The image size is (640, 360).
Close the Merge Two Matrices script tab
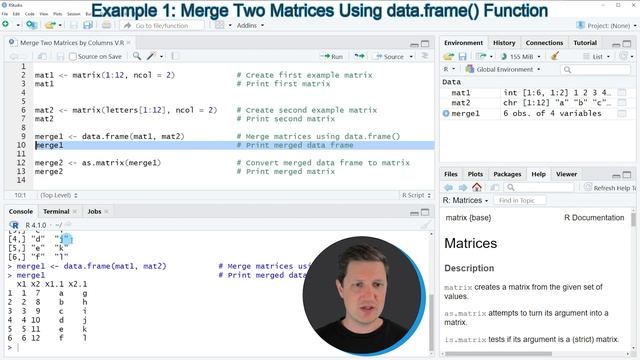pyautogui.click(x=129, y=42)
